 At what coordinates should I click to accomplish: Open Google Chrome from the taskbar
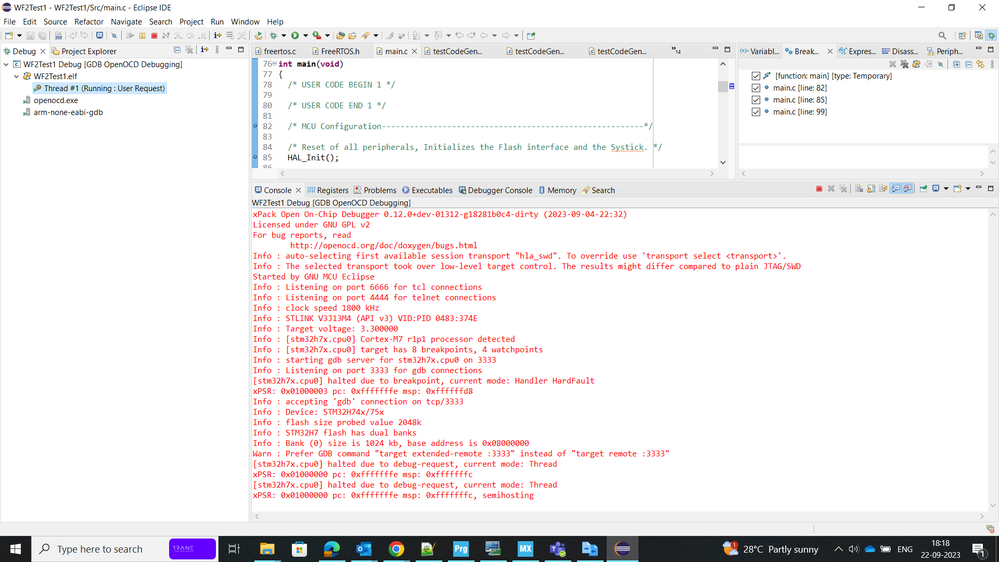click(396, 549)
